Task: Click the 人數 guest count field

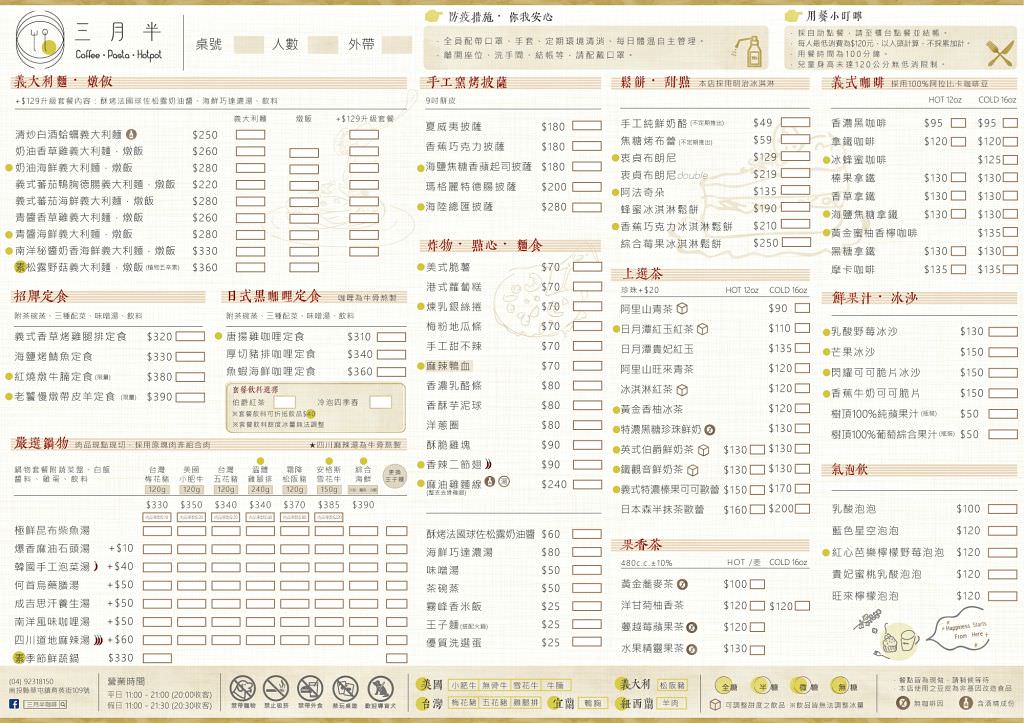Action: tap(323, 44)
